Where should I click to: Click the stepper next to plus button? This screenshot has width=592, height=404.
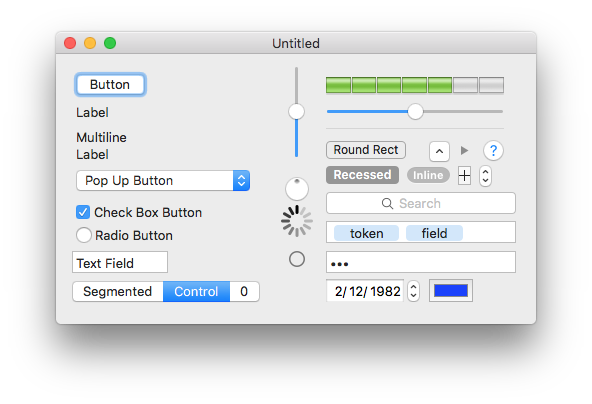click(486, 176)
